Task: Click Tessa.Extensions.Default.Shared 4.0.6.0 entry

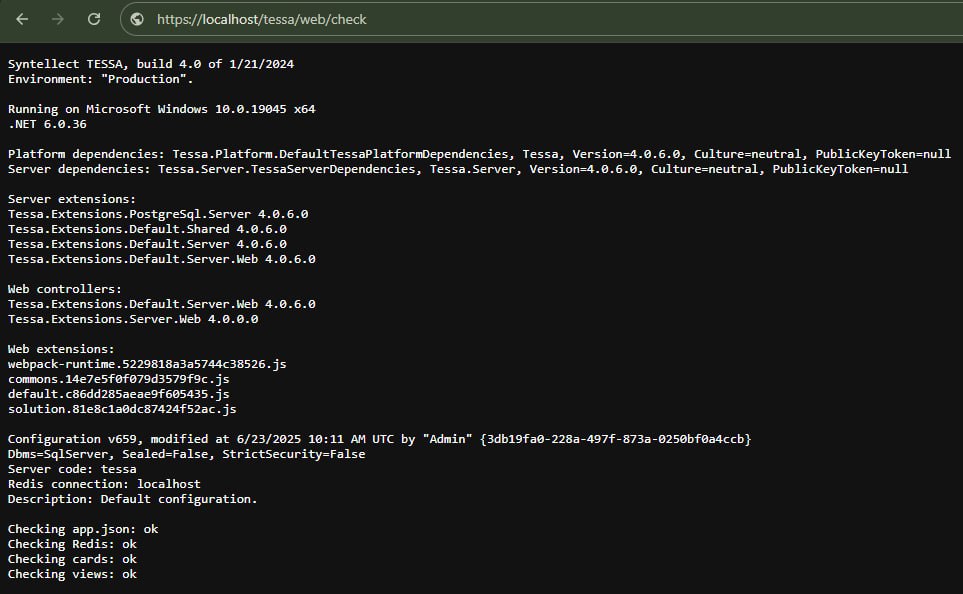Action: tap(146, 229)
